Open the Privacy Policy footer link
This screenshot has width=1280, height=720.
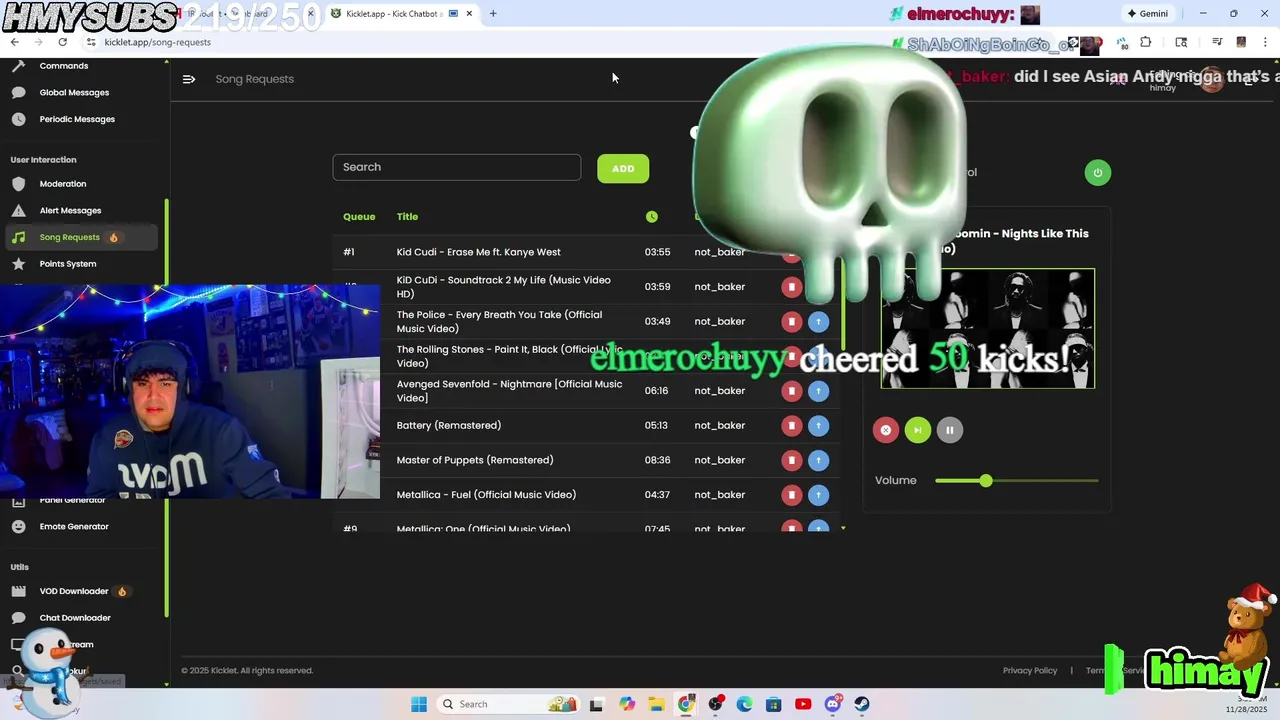[x=1030, y=671]
